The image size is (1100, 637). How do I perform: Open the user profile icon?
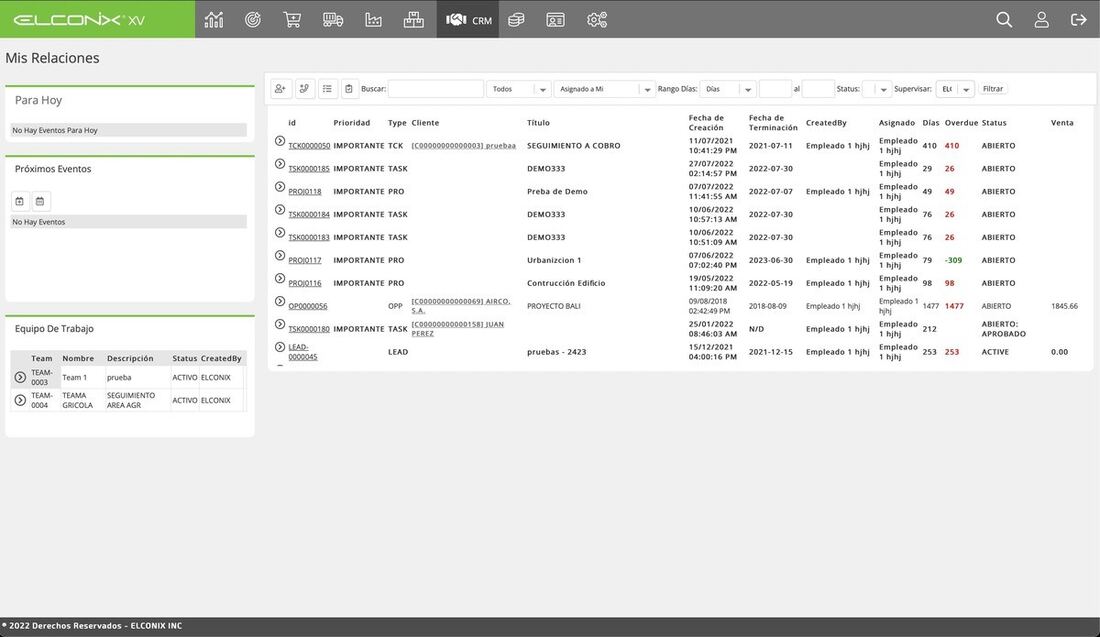click(1042, 20)
